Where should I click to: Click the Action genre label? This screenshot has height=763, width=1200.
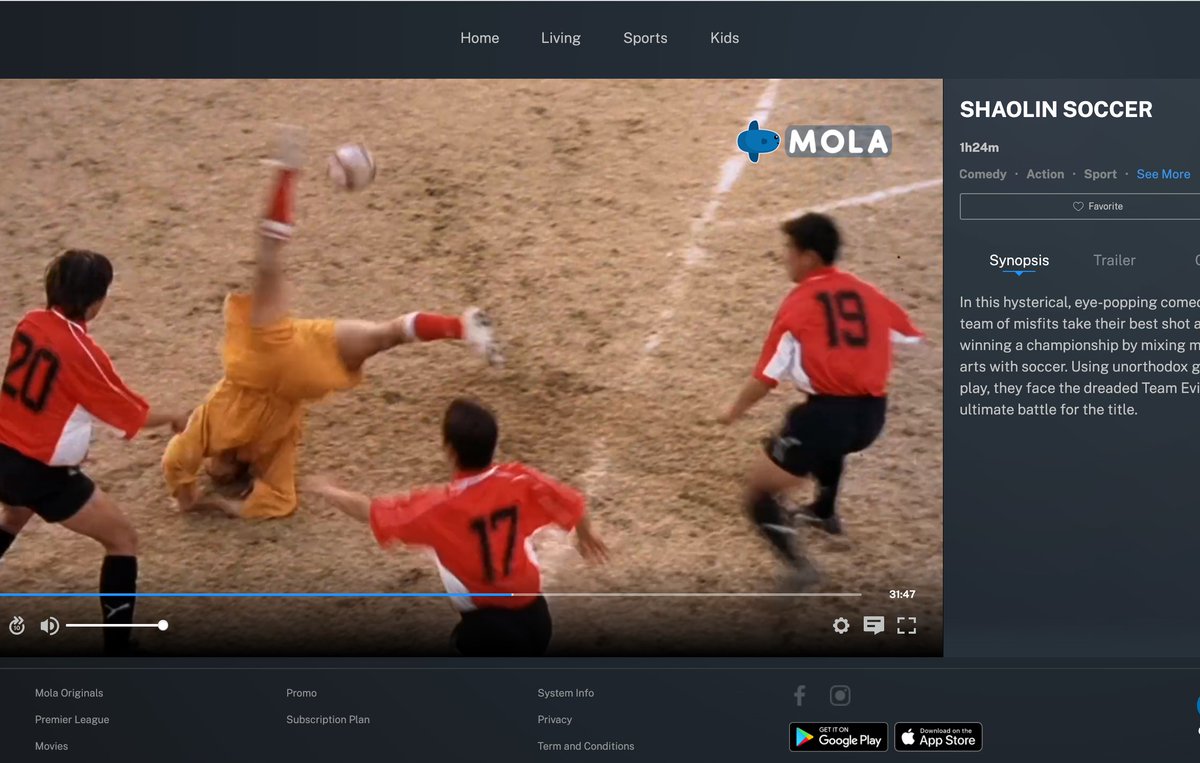(x=1045, y=174)
